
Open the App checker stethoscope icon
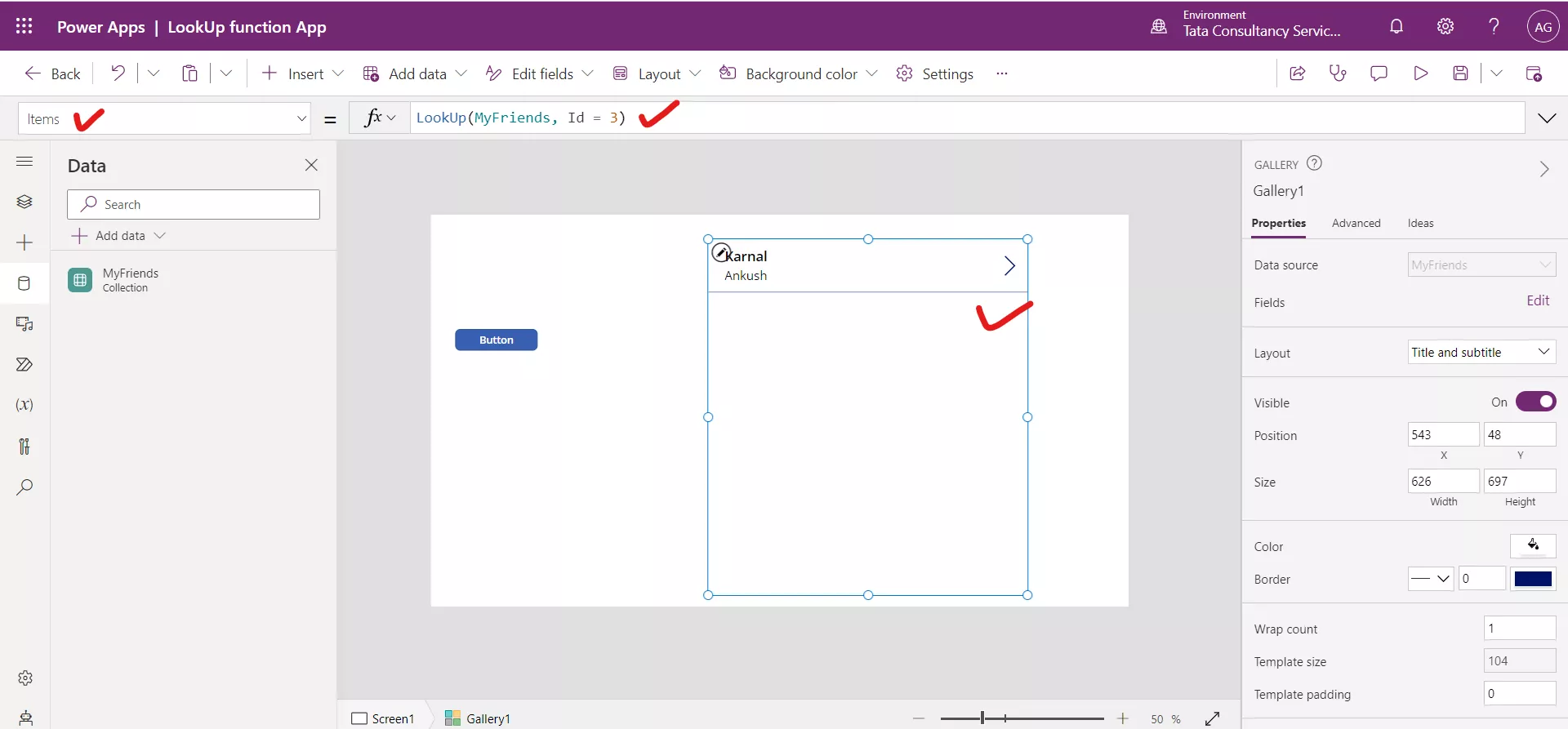1338,73
